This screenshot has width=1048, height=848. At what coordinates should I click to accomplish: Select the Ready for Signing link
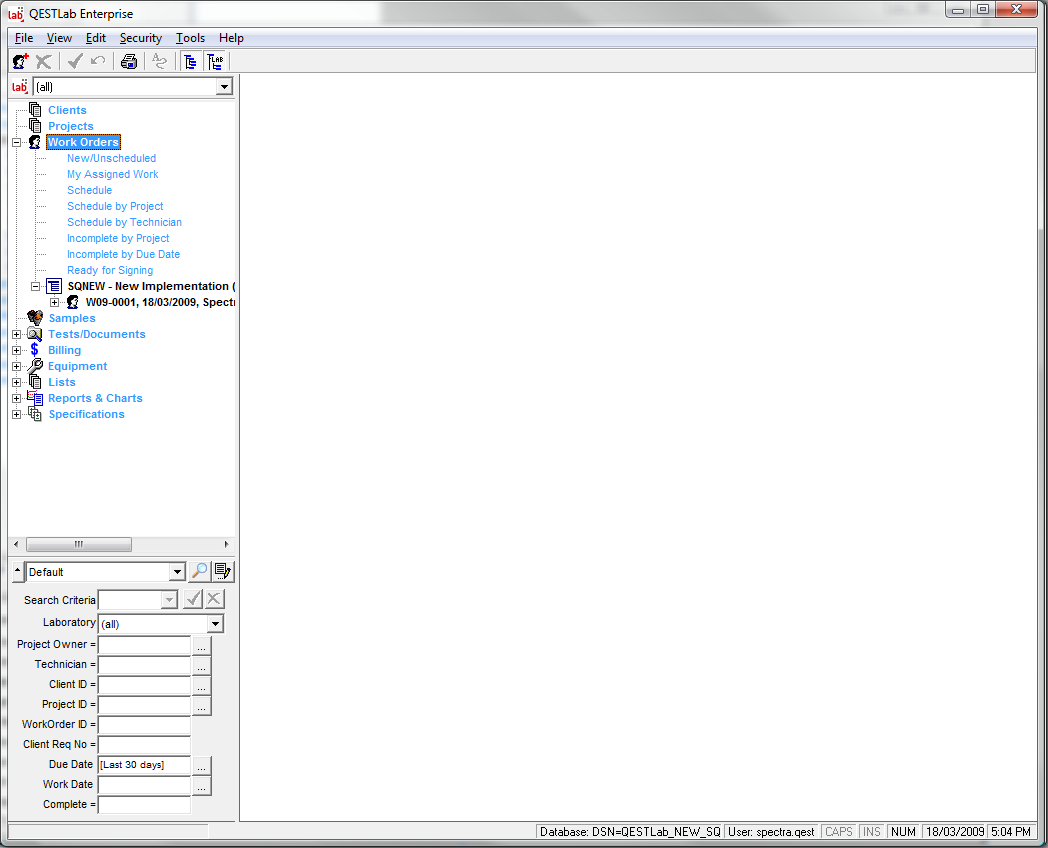(110, 270)
